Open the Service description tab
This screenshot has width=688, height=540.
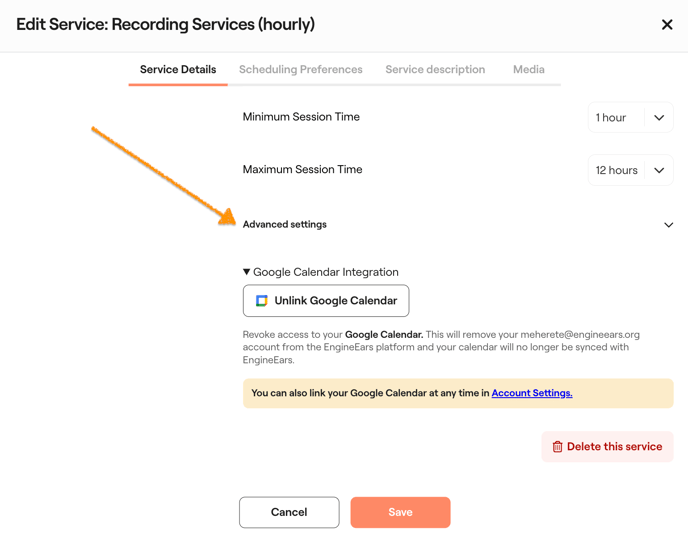point(435,70)
